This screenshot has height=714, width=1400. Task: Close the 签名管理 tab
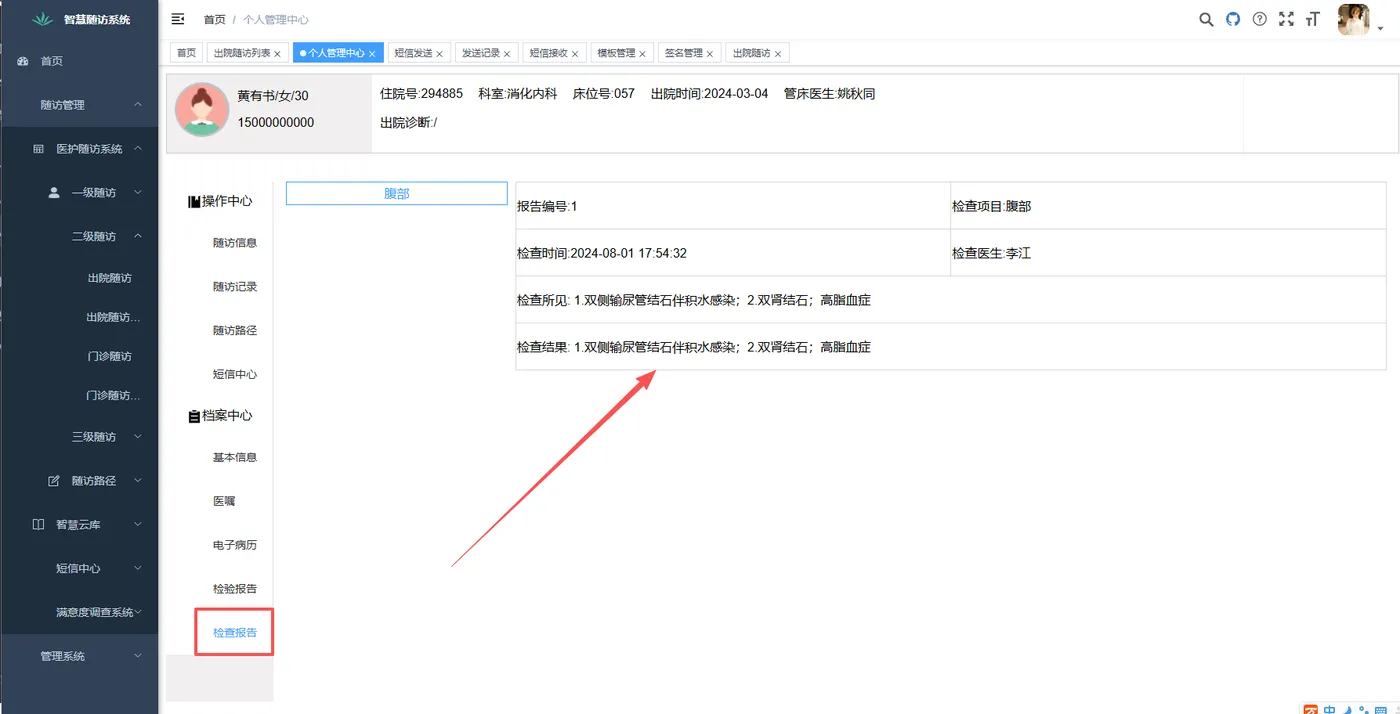[710, 54]
